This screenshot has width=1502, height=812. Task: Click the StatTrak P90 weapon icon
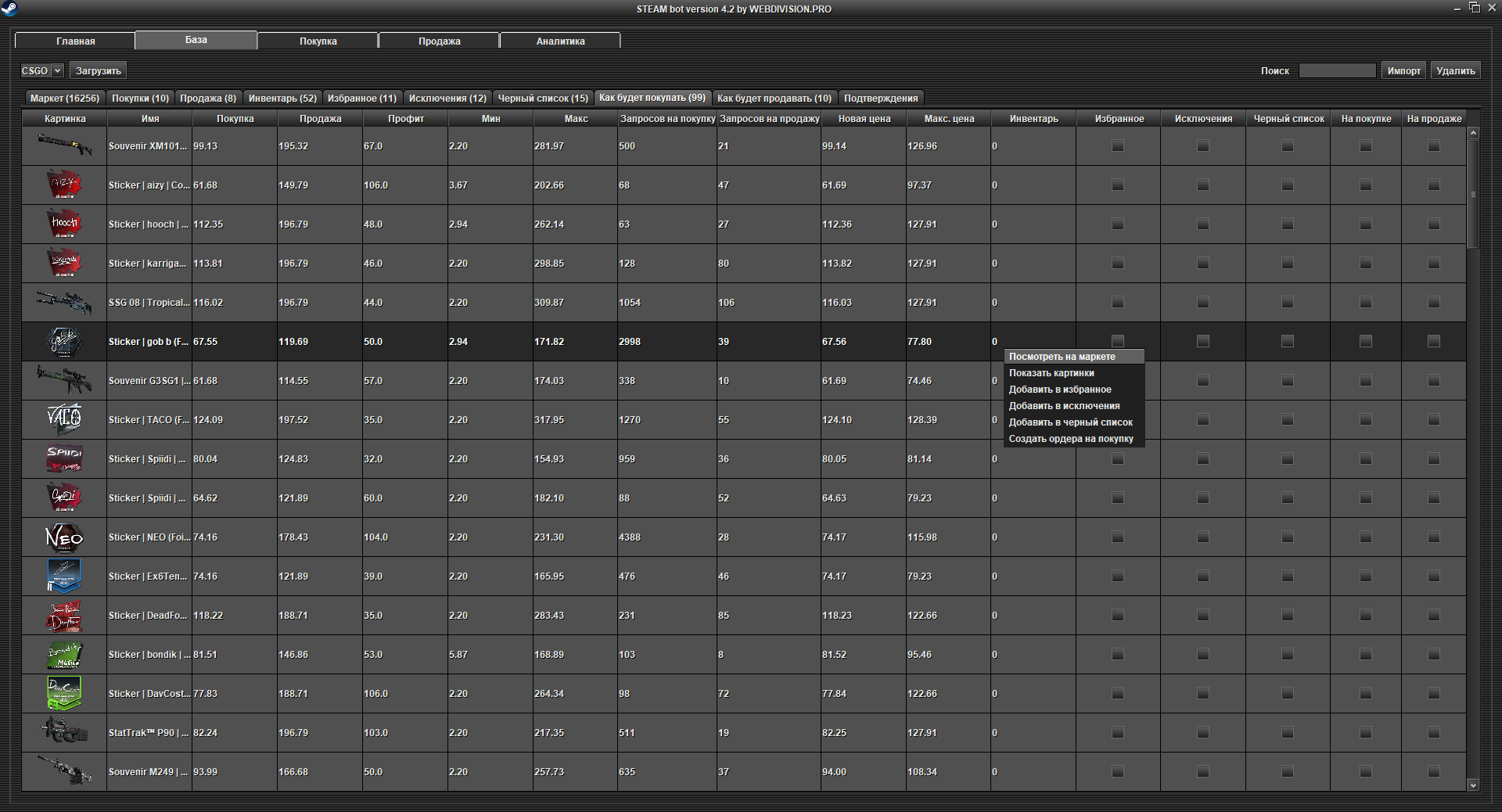[64, 732]
